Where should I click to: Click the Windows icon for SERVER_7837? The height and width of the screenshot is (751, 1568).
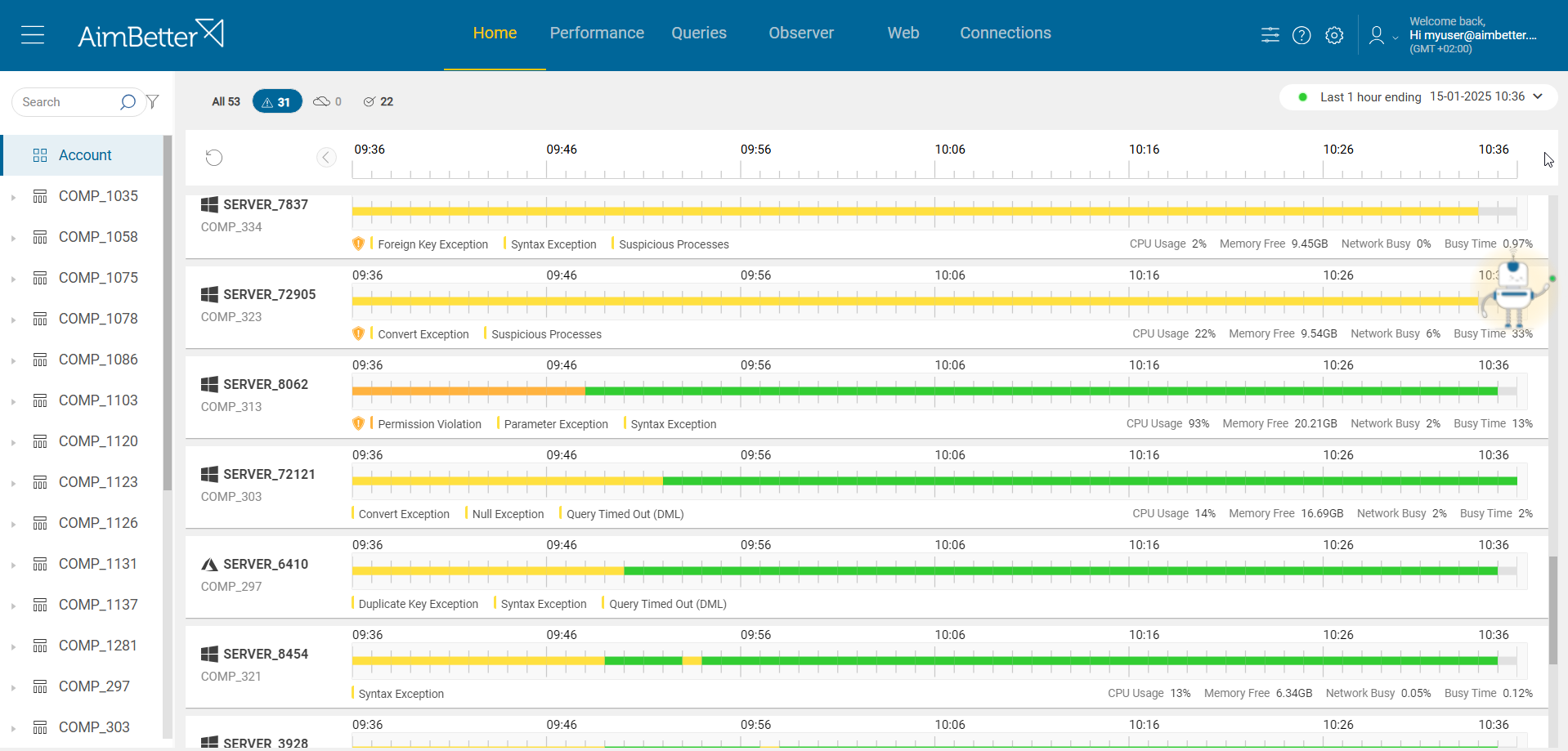209,204
